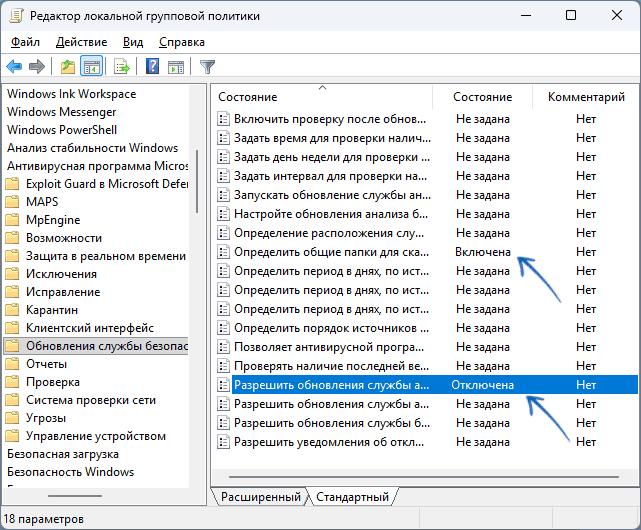641x530 pixels.
Task: Click the Up one level folder icon
Action: (x=68, y=67)
